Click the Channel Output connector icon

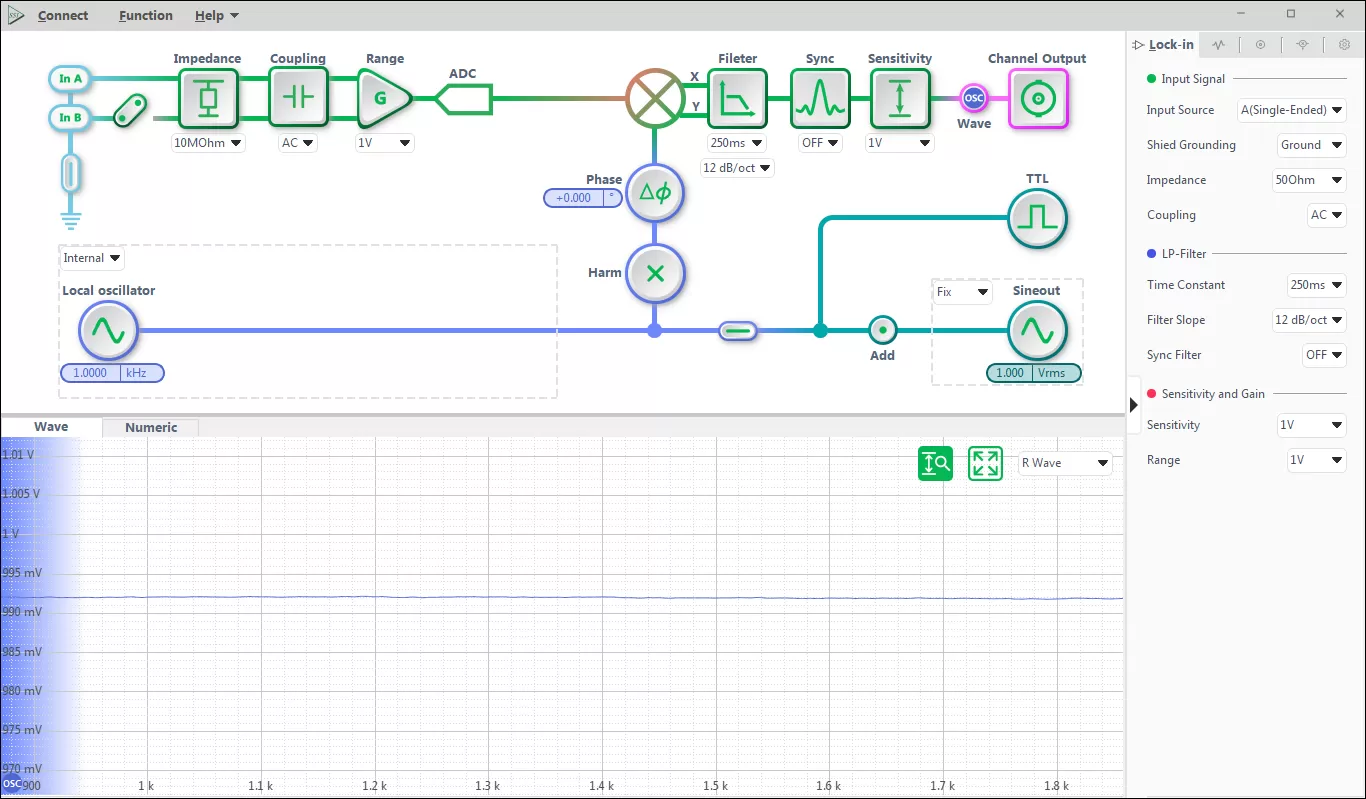click(x=1038, y=98)
